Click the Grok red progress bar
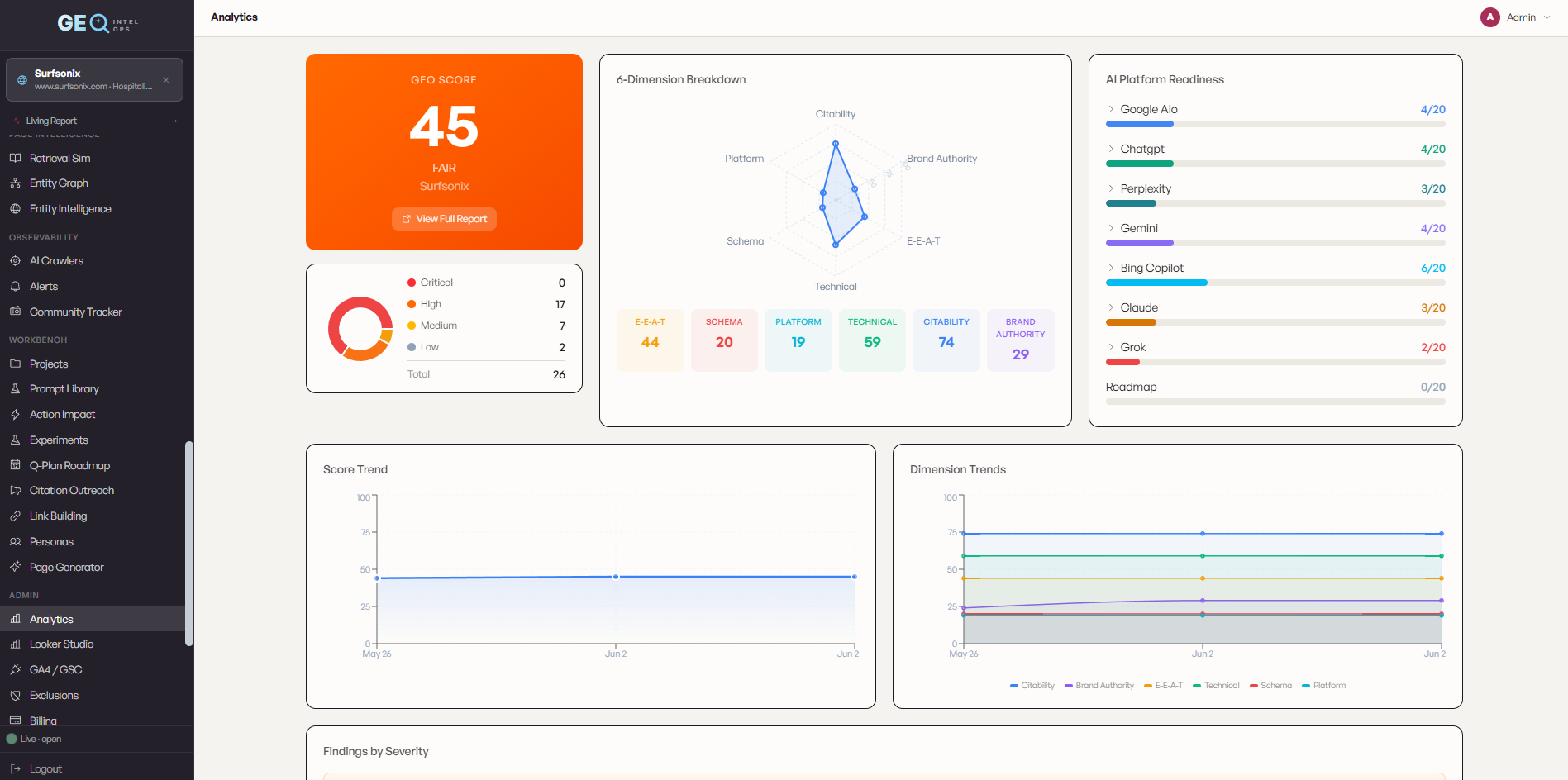Image resolution: width=1568 pixels, height=780 pixels. coord(1122,362)
